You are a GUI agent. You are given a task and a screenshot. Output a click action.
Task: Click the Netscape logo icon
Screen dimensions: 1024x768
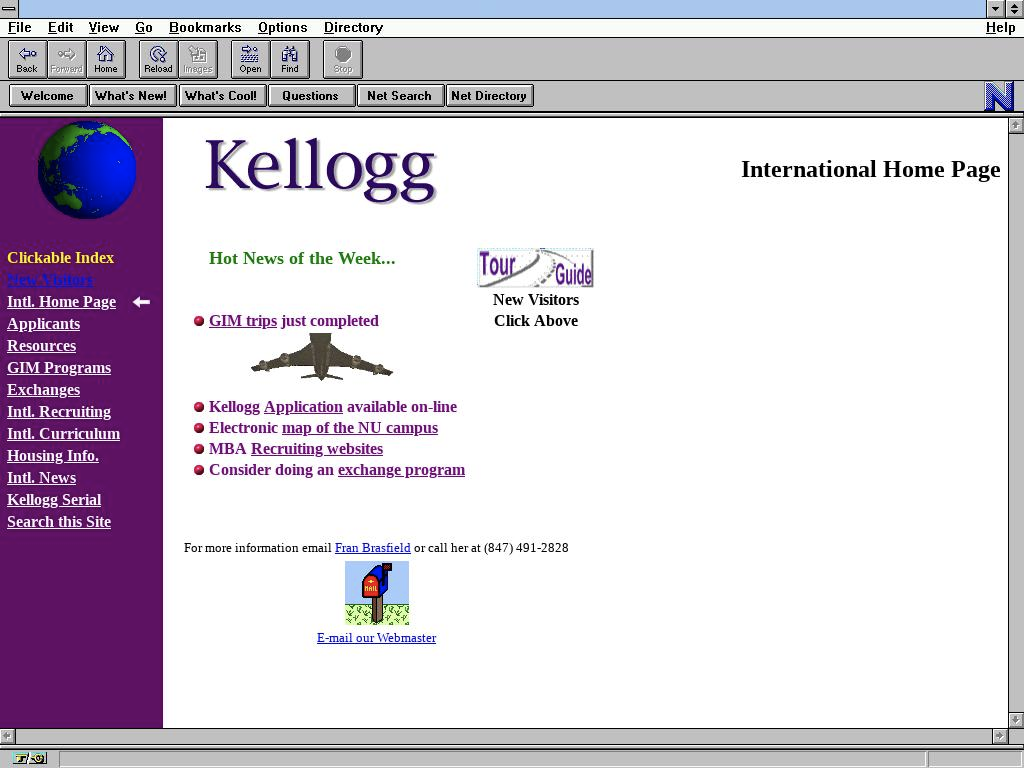pos(999,96)
